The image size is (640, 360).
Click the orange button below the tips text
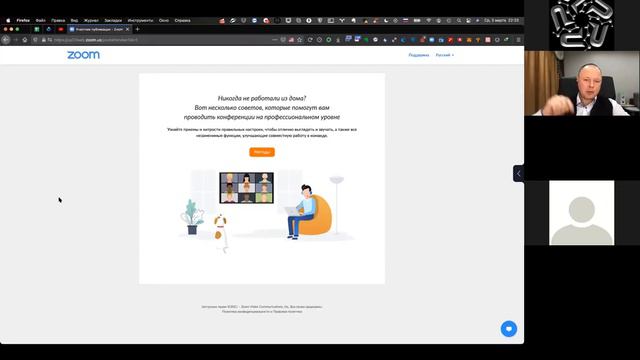pyautogui.click(x=262, y=152)
